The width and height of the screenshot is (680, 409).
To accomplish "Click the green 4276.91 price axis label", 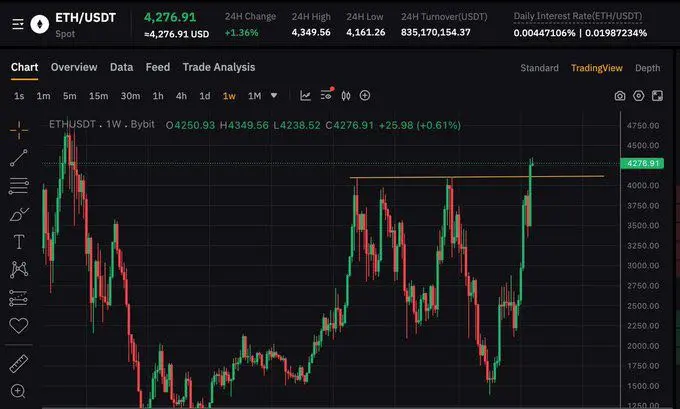I will [642, 164].
